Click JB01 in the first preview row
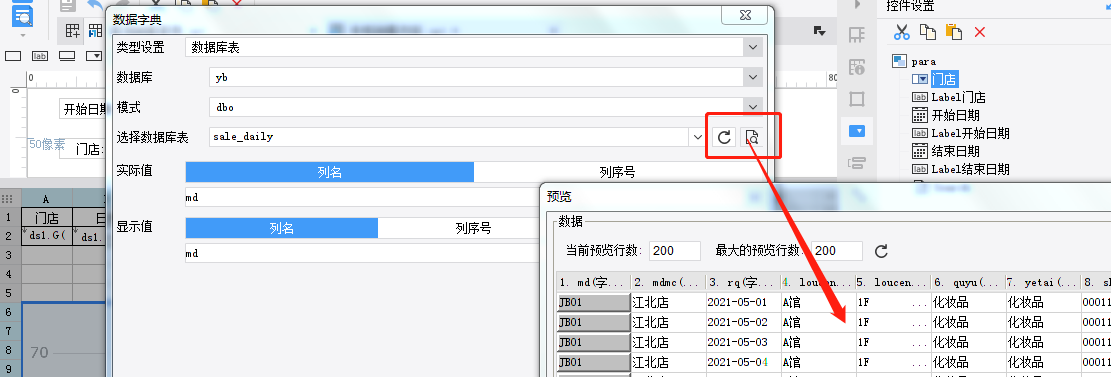The width and height of the screenshot is (1111, 377). pos(594,303)
